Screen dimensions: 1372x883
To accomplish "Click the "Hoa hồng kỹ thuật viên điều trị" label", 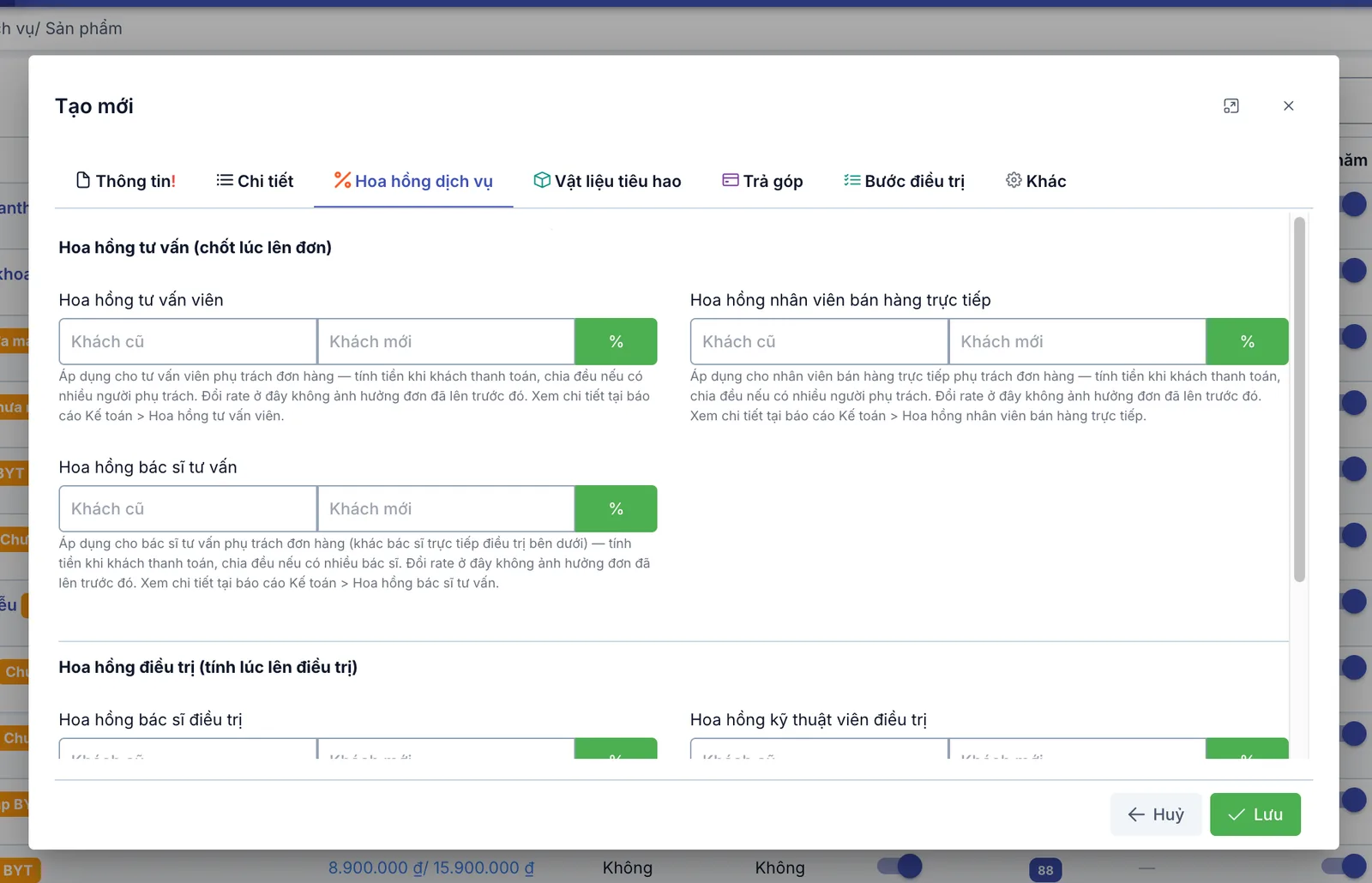I will [809, 720].
